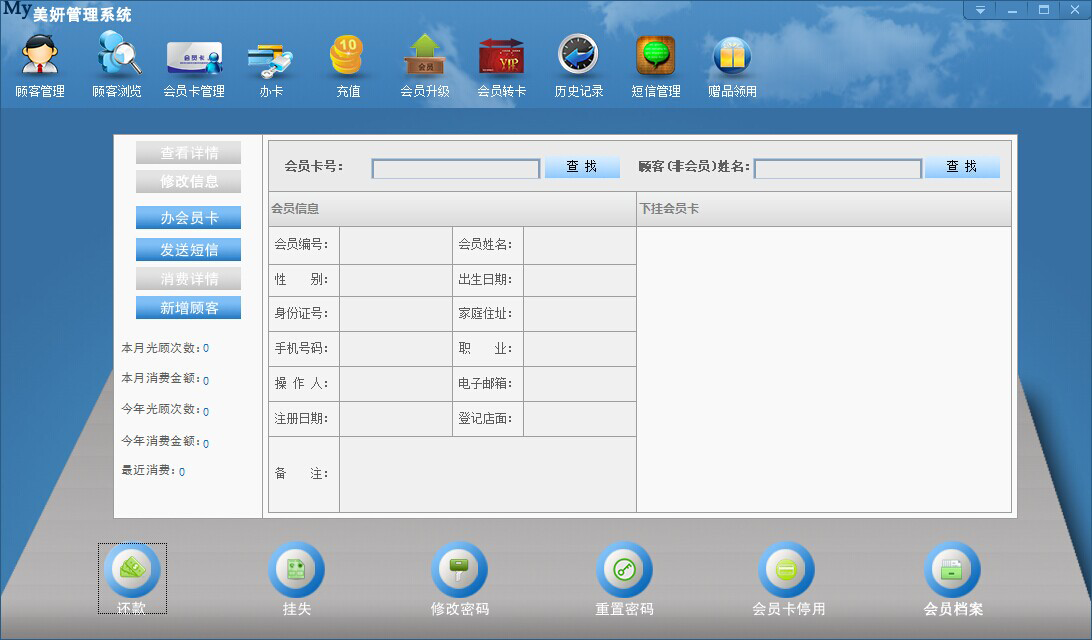1092x640 pixels.
Task: Click 本月消费金额 statistic text
Action: point(165,378)
